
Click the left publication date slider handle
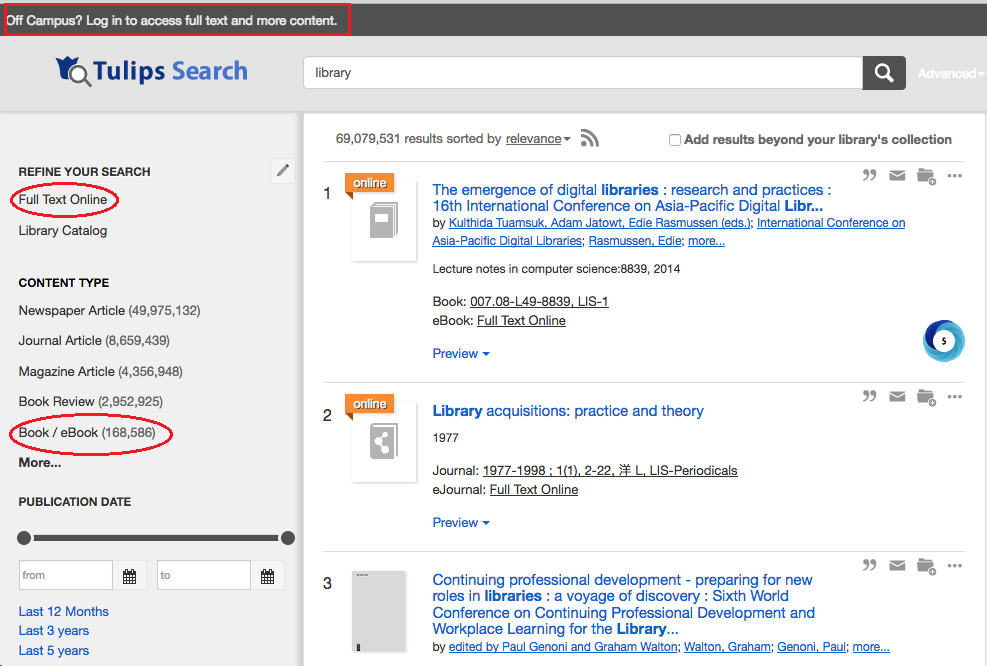24,538
